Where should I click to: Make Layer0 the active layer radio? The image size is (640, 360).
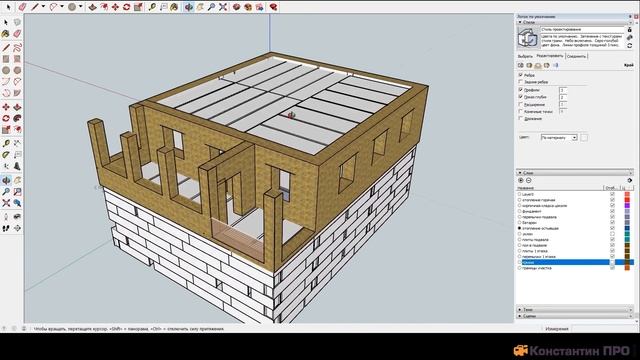pos(520,194)
